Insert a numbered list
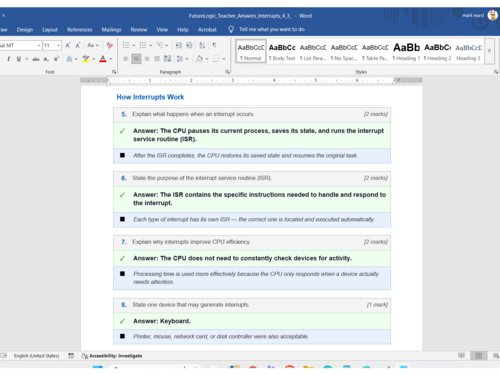Viewport: 500px width, 375px height. pyautogui.click(x=143, y=45)
